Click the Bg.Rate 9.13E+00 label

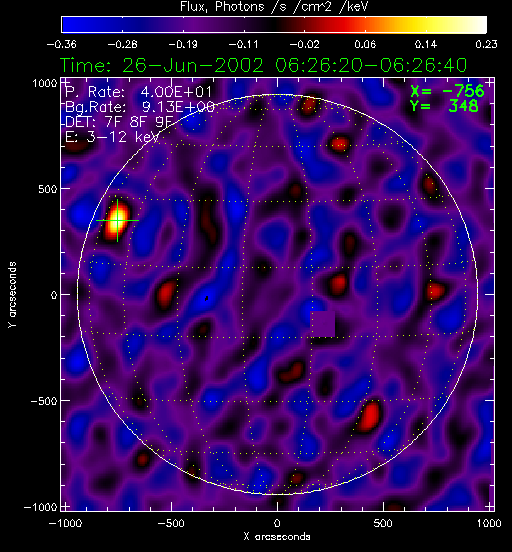(x=140, y=107)
